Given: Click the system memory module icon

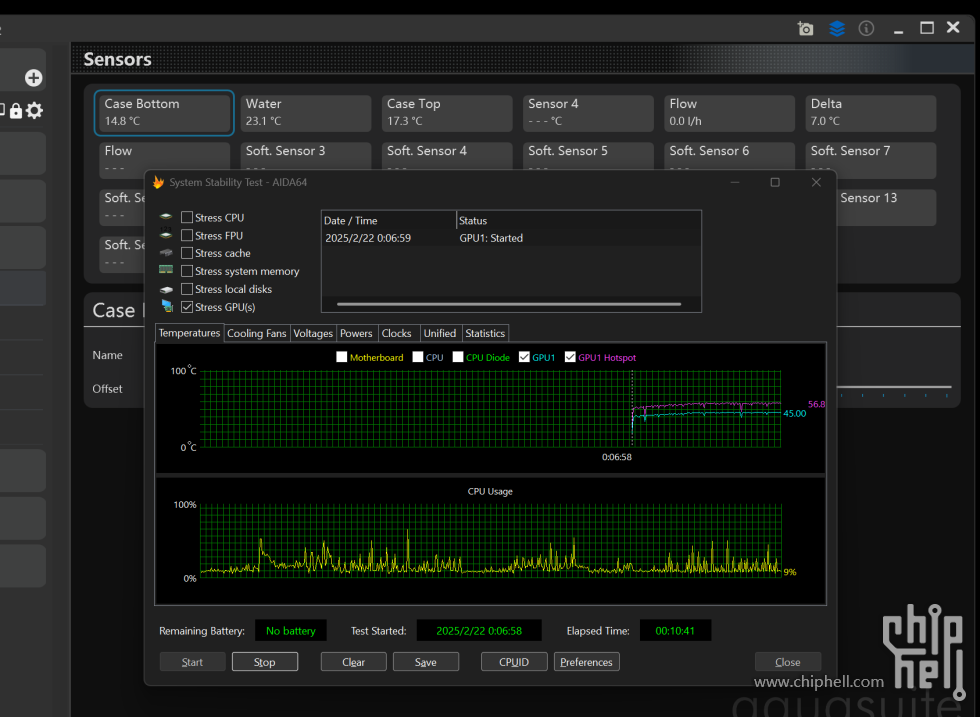Looking at the screenshot, I should [166, 269].
